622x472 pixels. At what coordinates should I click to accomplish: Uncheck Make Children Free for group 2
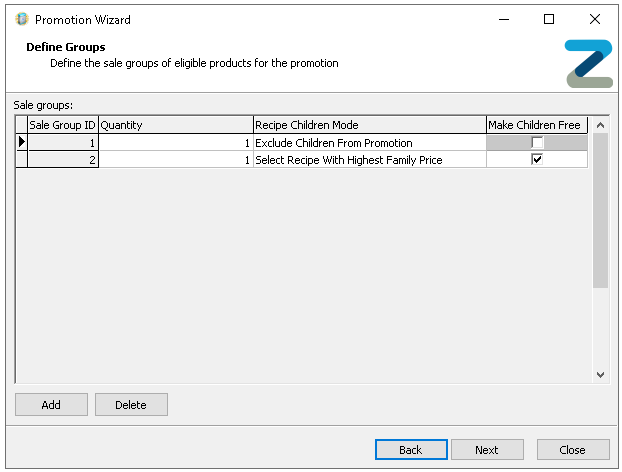coord(537,160)
